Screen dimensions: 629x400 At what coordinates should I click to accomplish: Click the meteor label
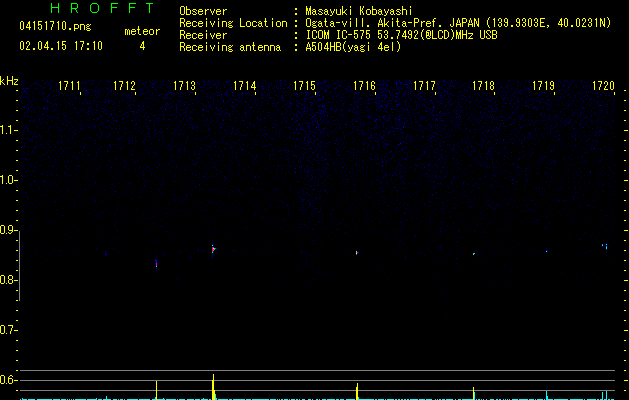coord(142,31)
